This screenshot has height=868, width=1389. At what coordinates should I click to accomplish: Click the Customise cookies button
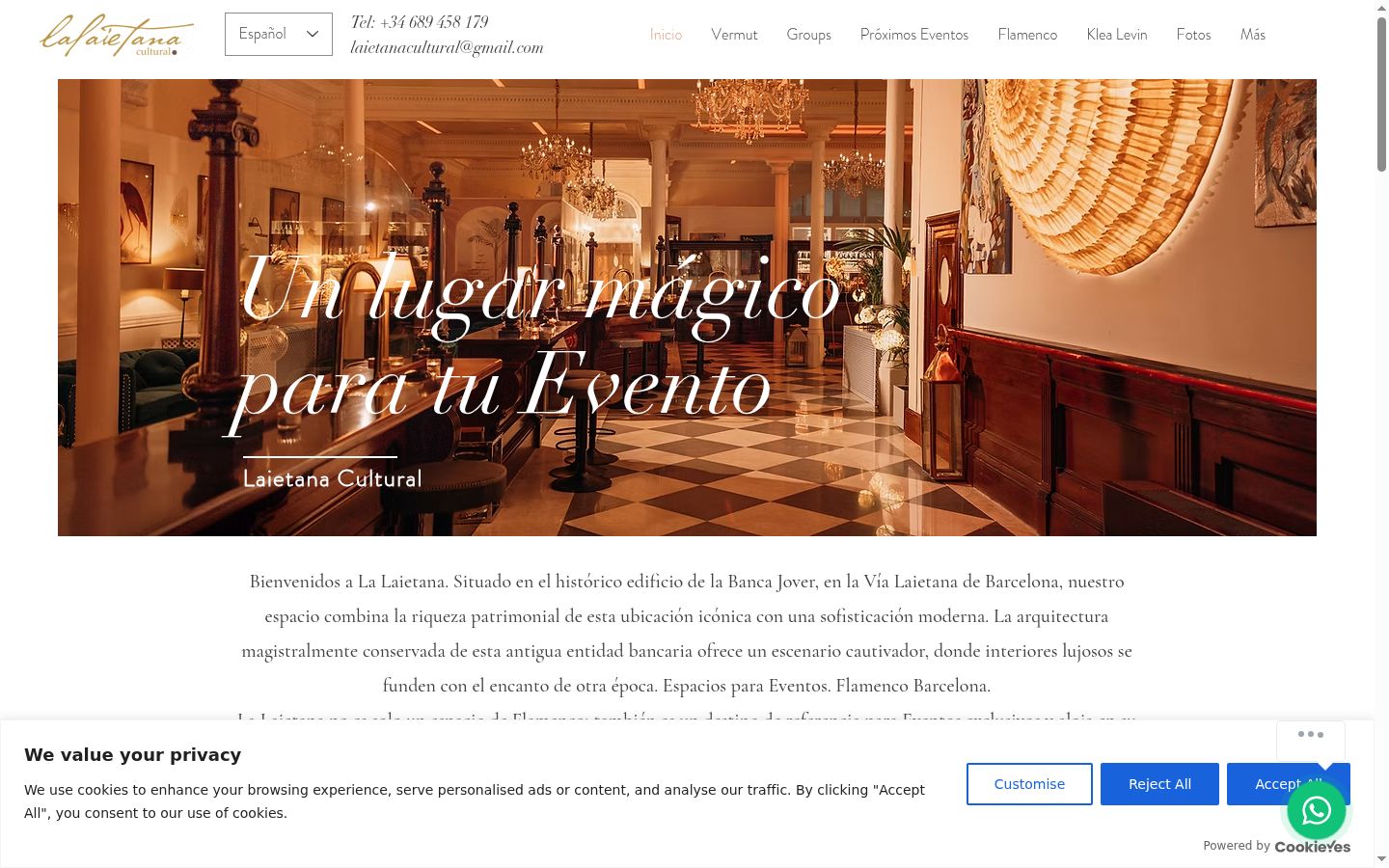(1029, 784)
